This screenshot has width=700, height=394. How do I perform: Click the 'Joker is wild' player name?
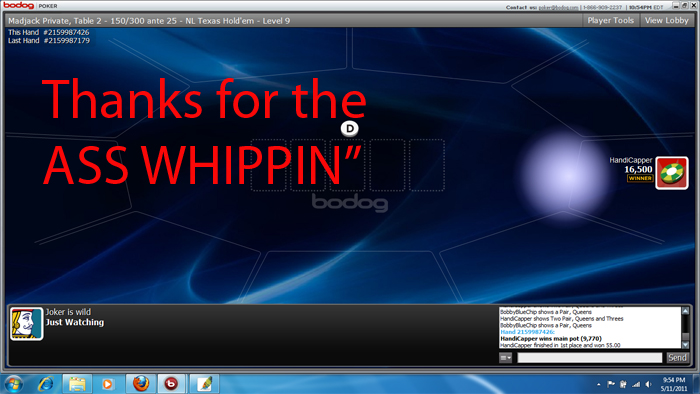point(68,312)
